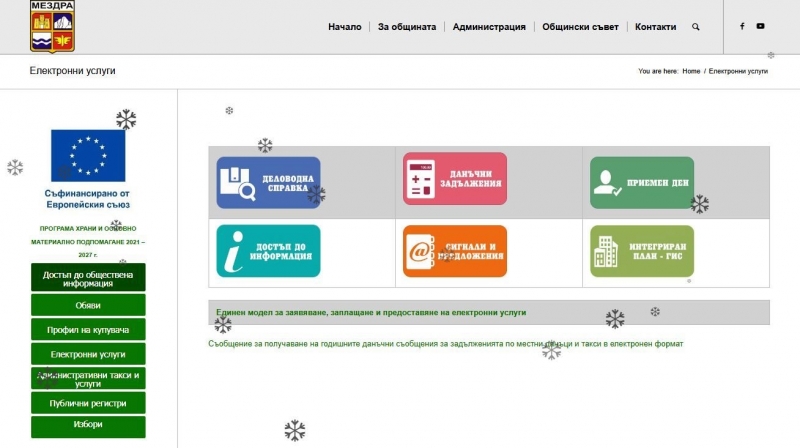Viewport: 800px width, 448px height.
Task: Open the Приемен ден tile
Action: (641, 183)
